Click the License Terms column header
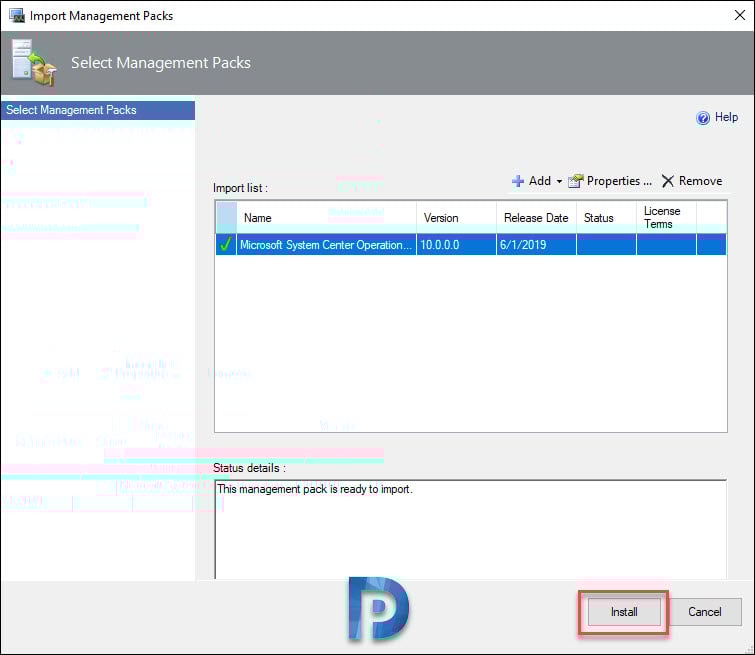 (666, 218)
